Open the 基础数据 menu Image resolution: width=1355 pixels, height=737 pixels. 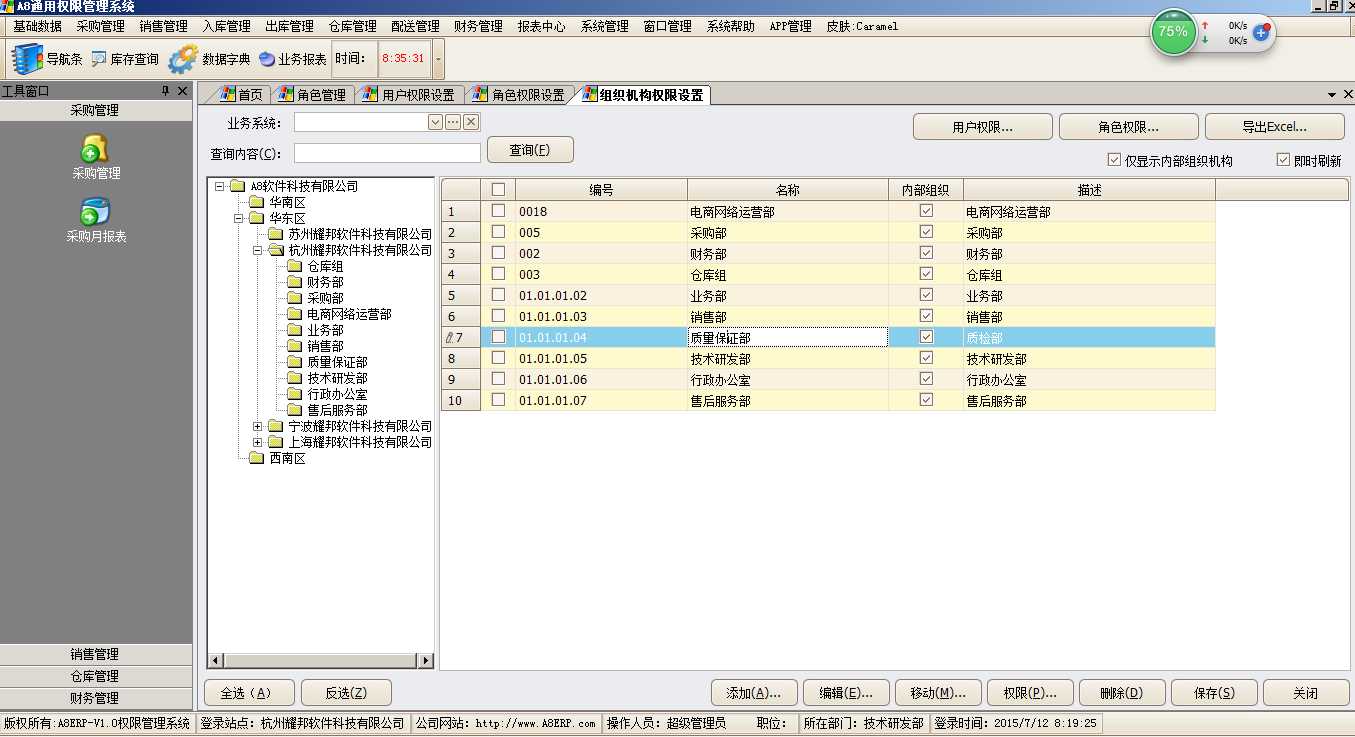(x=37, y=26)
